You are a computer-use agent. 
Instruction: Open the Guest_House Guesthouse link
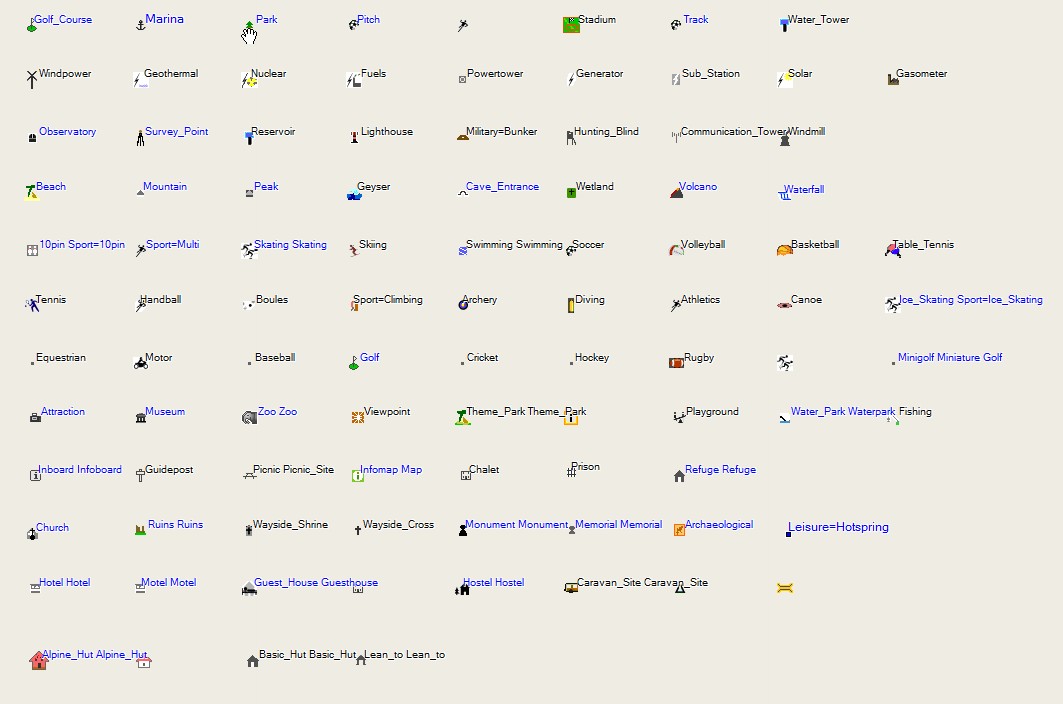click(316, 583)
